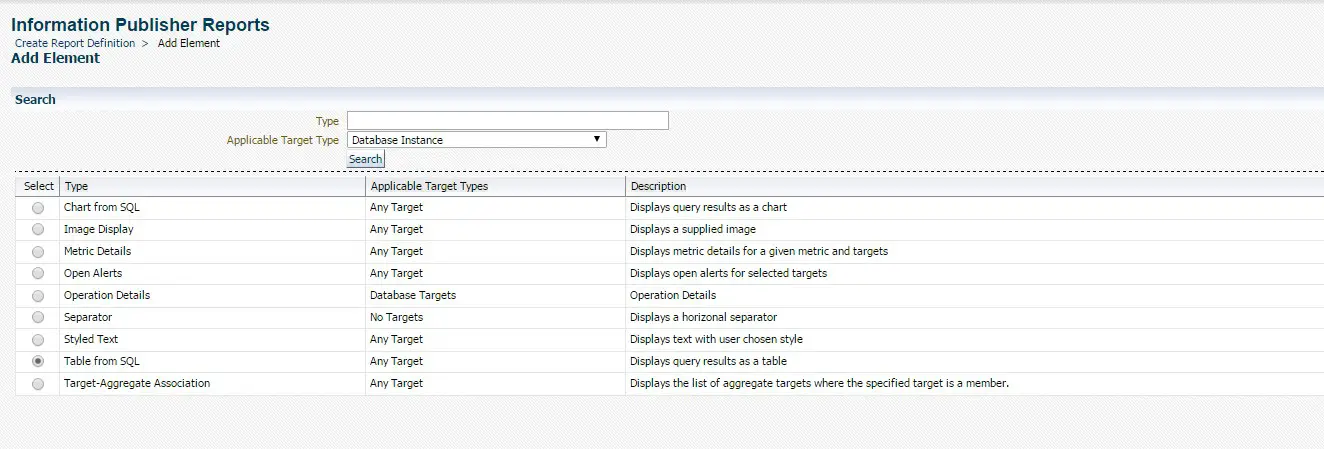
Task: Go to Create Report Definition breadcrumb
Action: 75,43
